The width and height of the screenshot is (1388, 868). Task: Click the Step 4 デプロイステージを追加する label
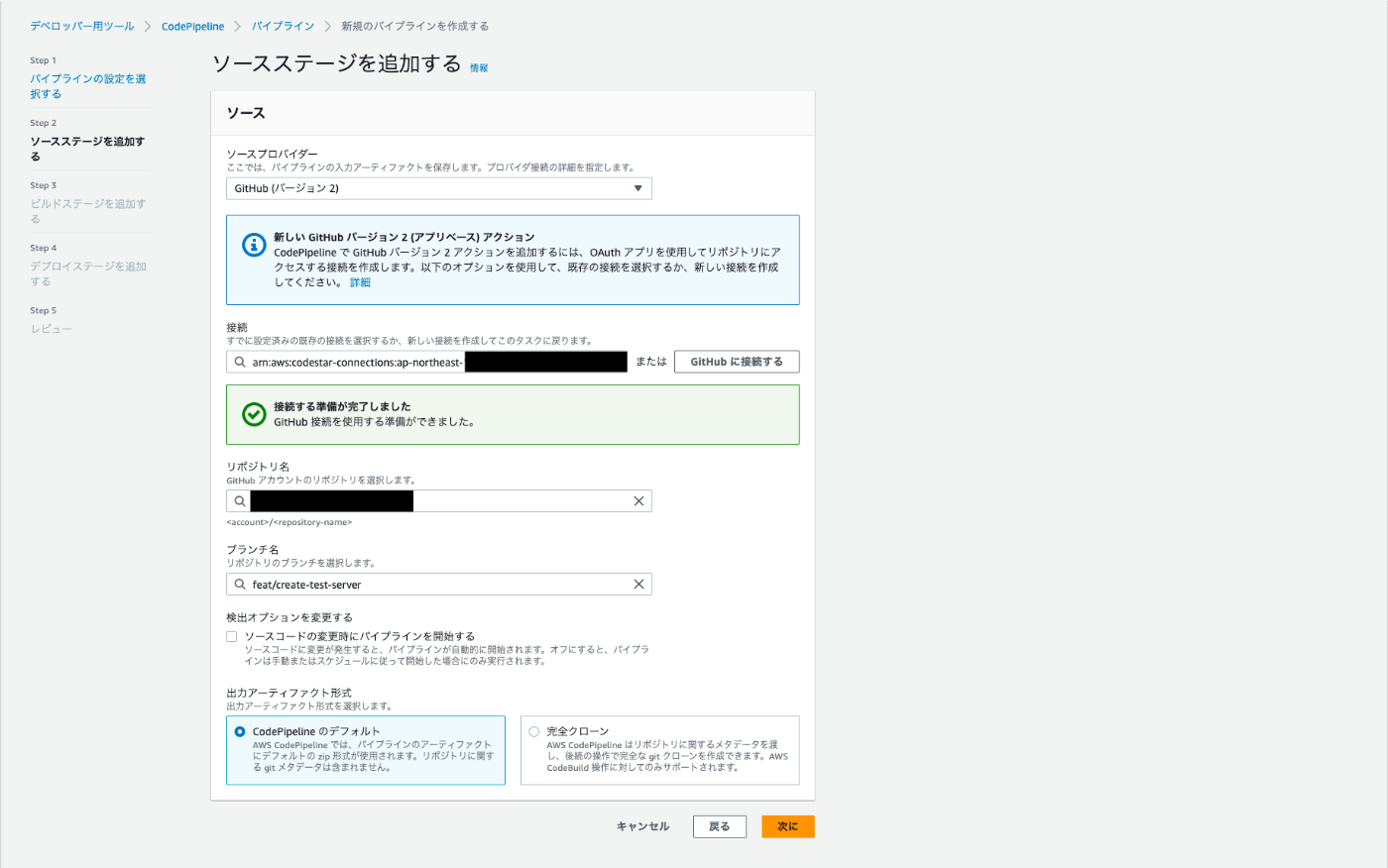(x=87, y=273)
